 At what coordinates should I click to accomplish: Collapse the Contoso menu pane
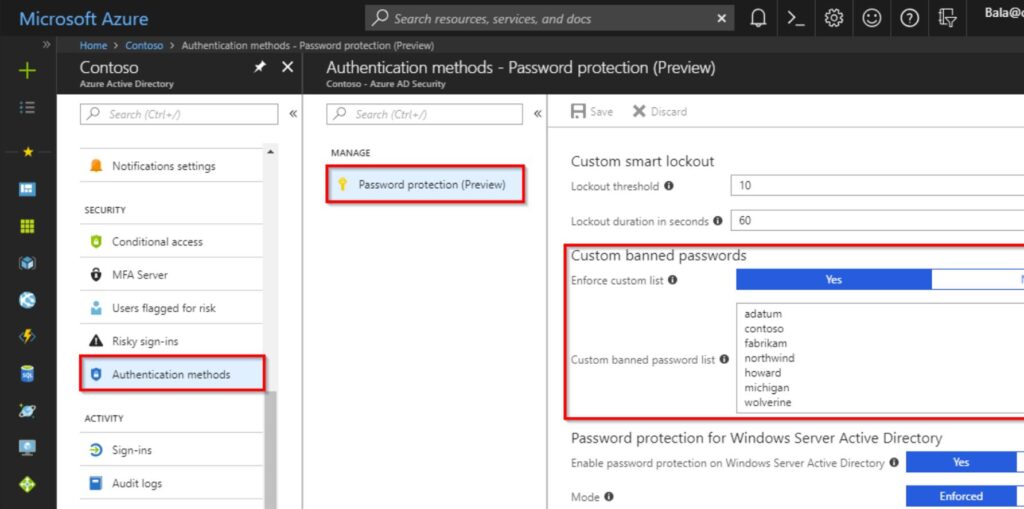tap(293, 114)
